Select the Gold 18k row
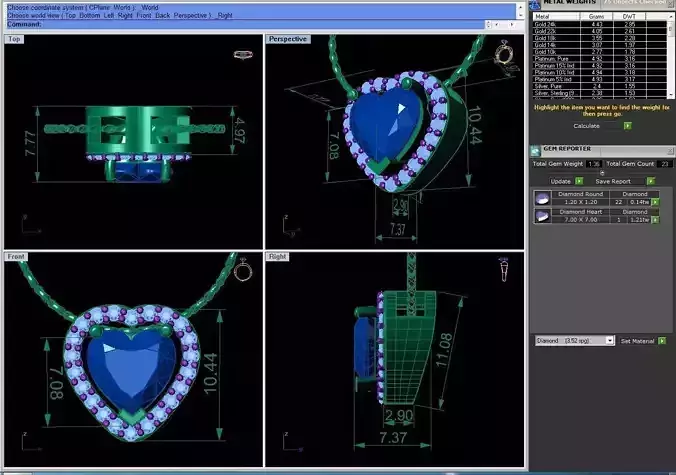 click(600, 38)
